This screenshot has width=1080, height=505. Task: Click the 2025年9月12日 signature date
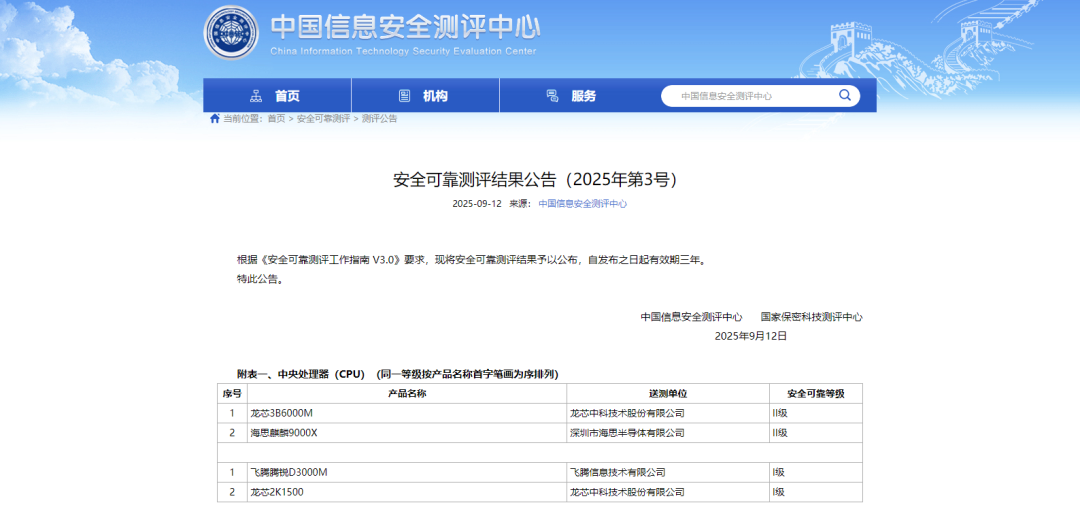(x=751, y=336)
